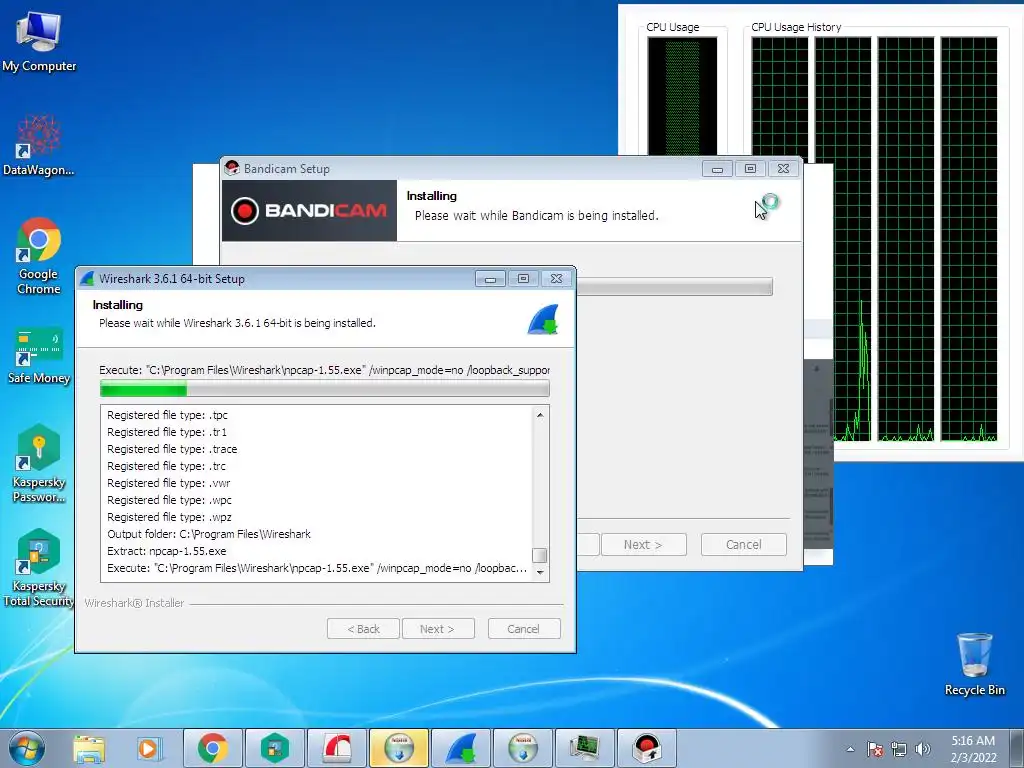Open the Action Center flag icon

(x=874, y=749)
